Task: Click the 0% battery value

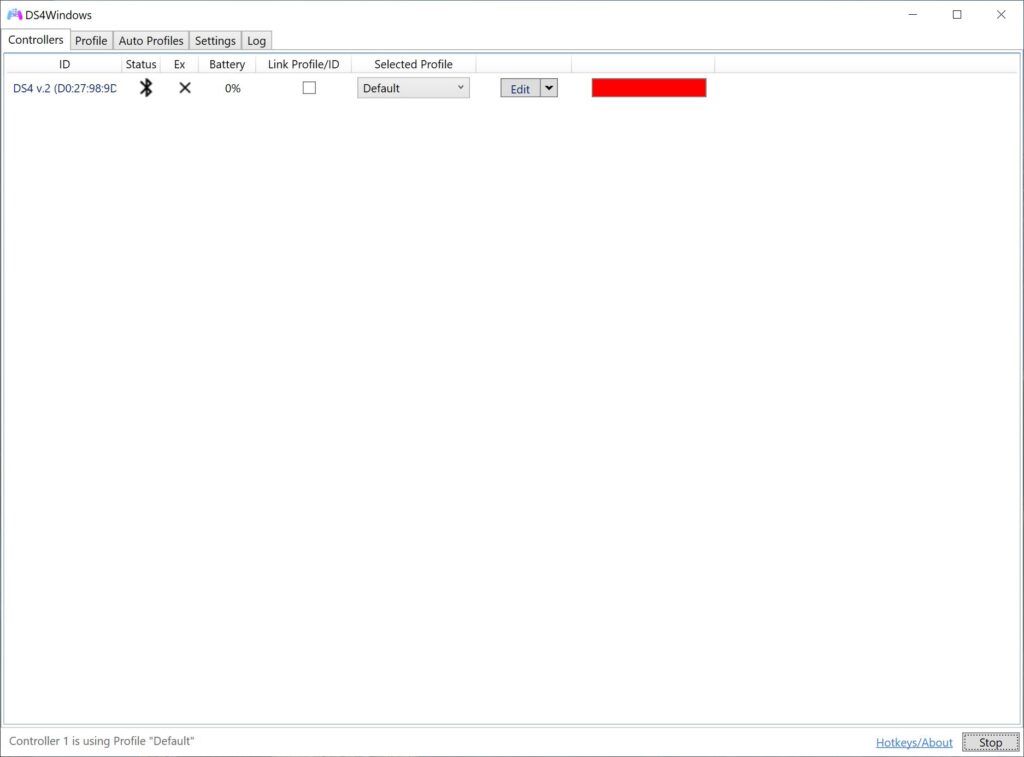Action: coord(232,88)
